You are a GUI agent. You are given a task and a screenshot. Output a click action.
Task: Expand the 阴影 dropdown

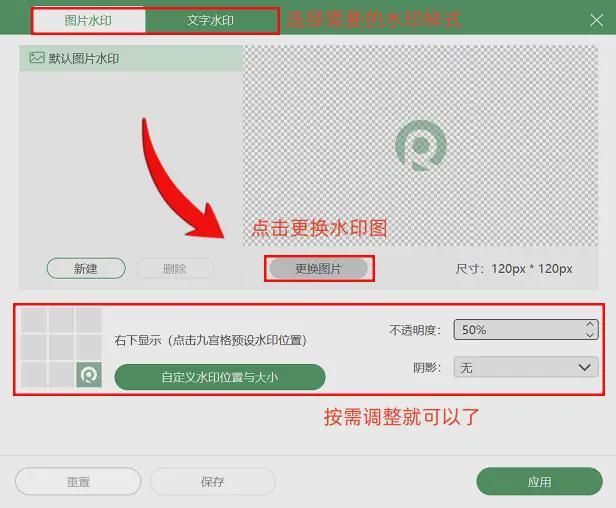click(526, 367)
